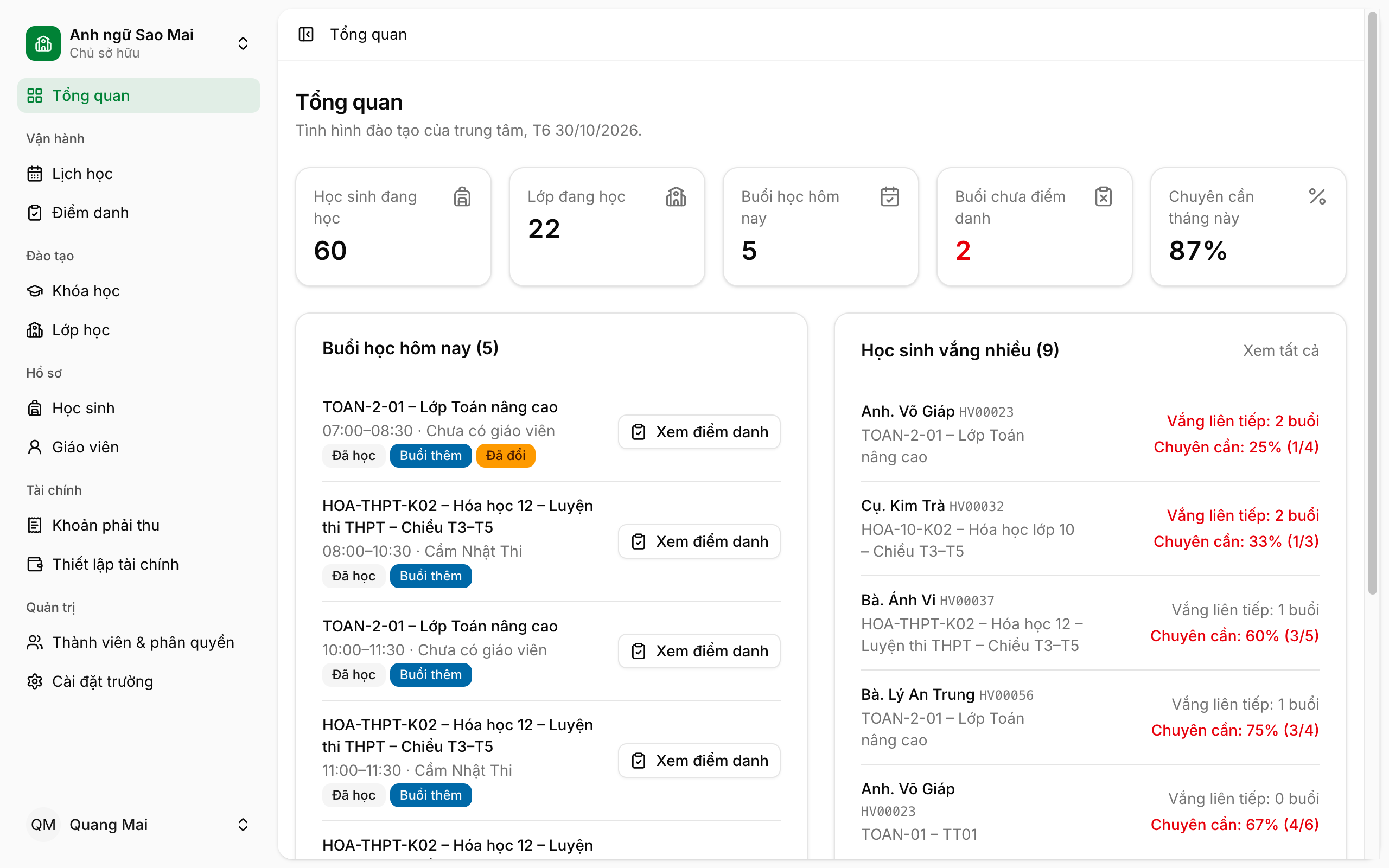
Task: Click building icon on Lớp đang học card
Action: [676, 197]
